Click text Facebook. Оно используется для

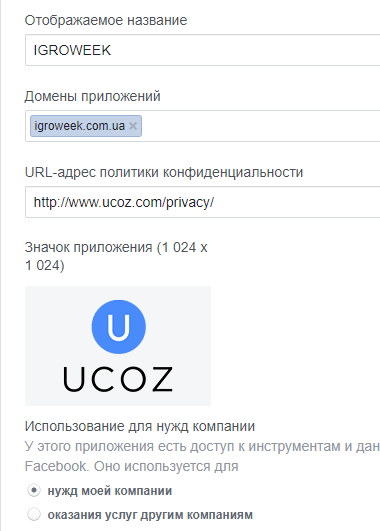point(131,466)
